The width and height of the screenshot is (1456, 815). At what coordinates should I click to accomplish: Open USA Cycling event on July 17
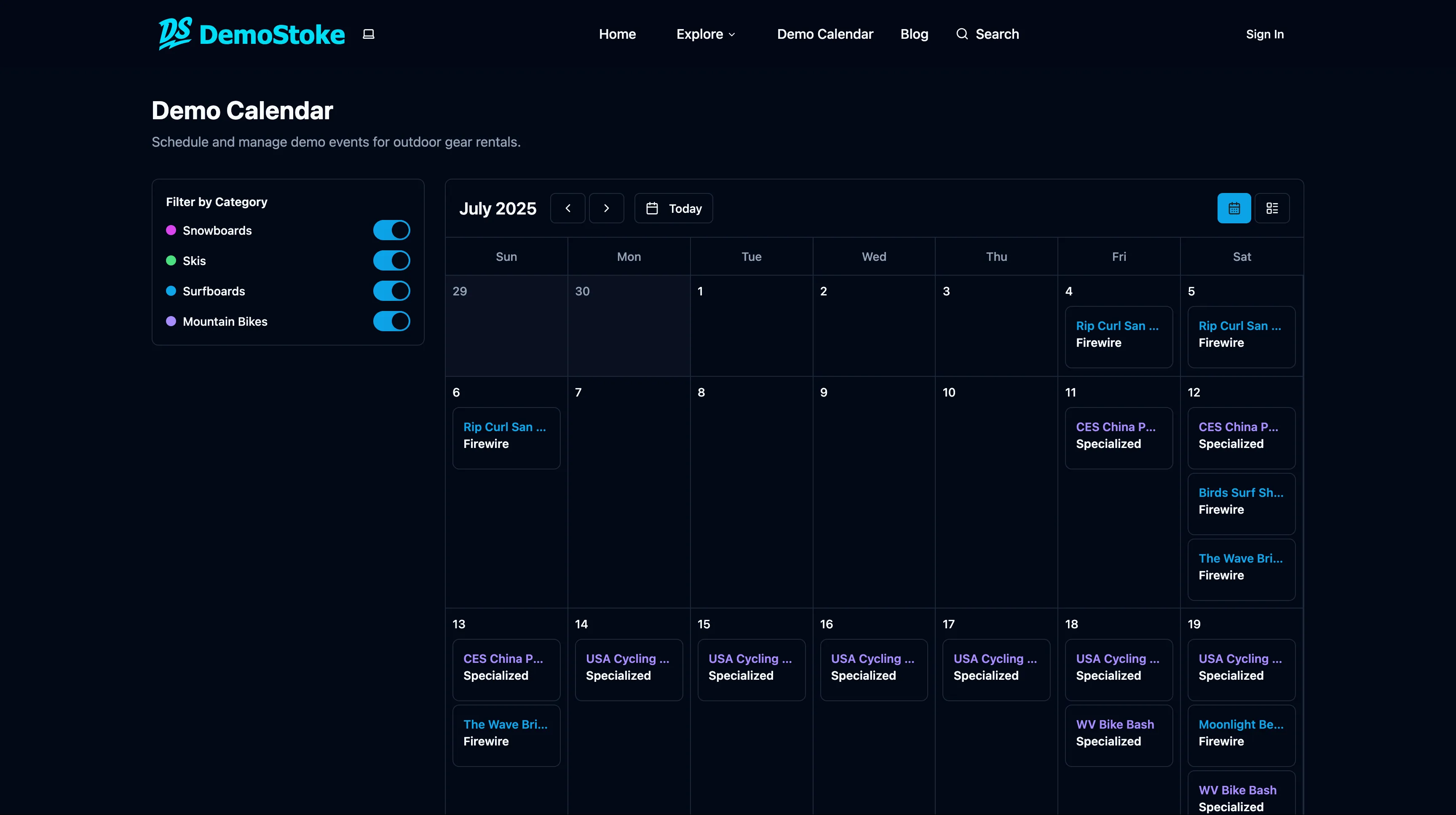point(996,670)
